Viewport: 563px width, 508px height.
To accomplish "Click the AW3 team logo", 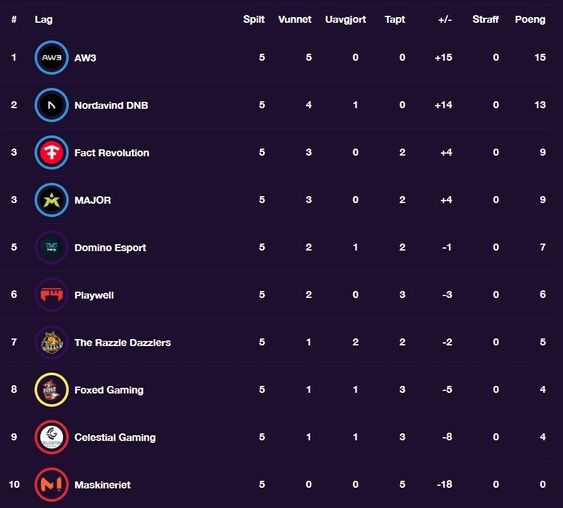I will tap(51, 57).
